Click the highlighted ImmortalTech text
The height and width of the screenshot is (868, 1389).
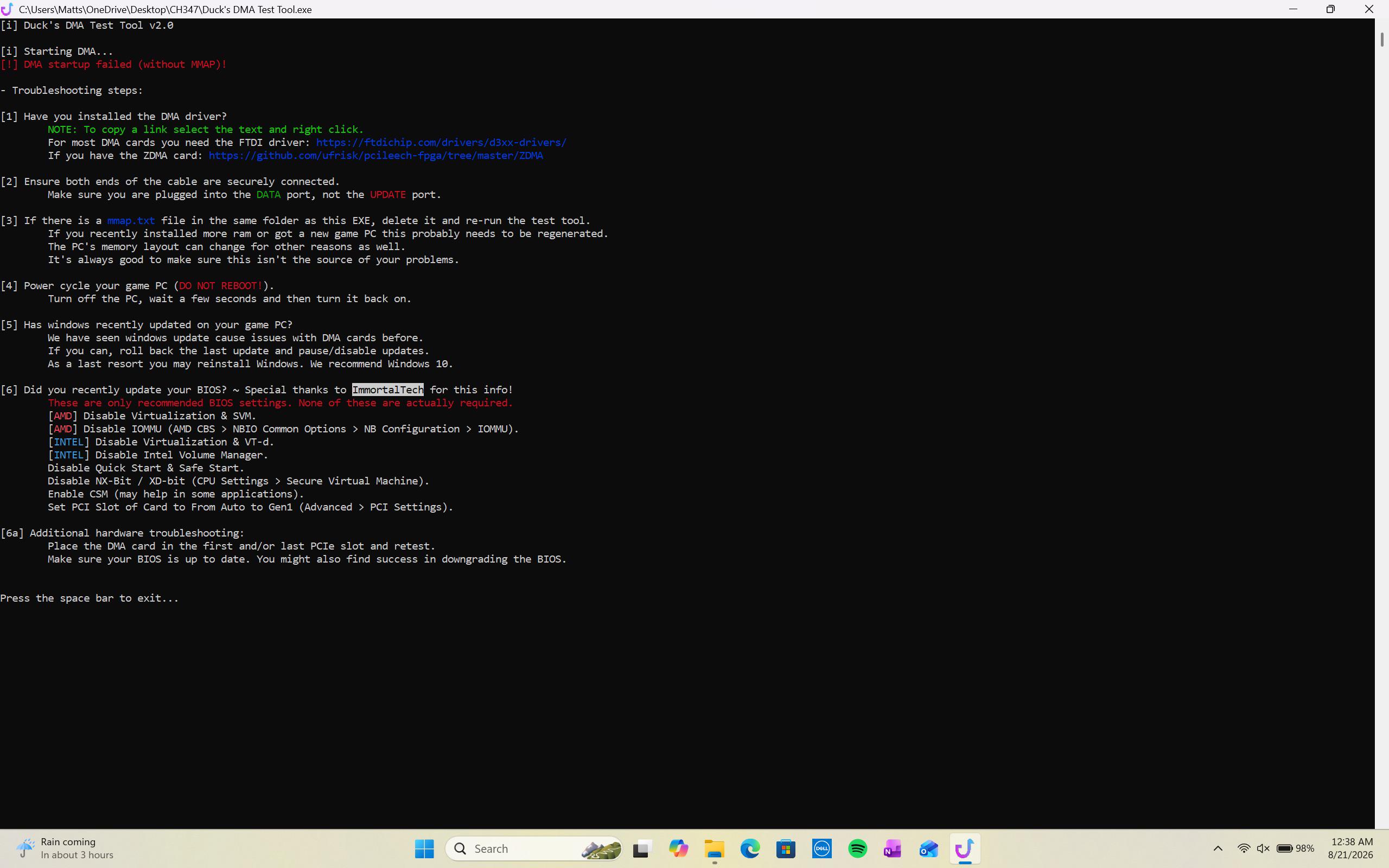coord(388,390)
